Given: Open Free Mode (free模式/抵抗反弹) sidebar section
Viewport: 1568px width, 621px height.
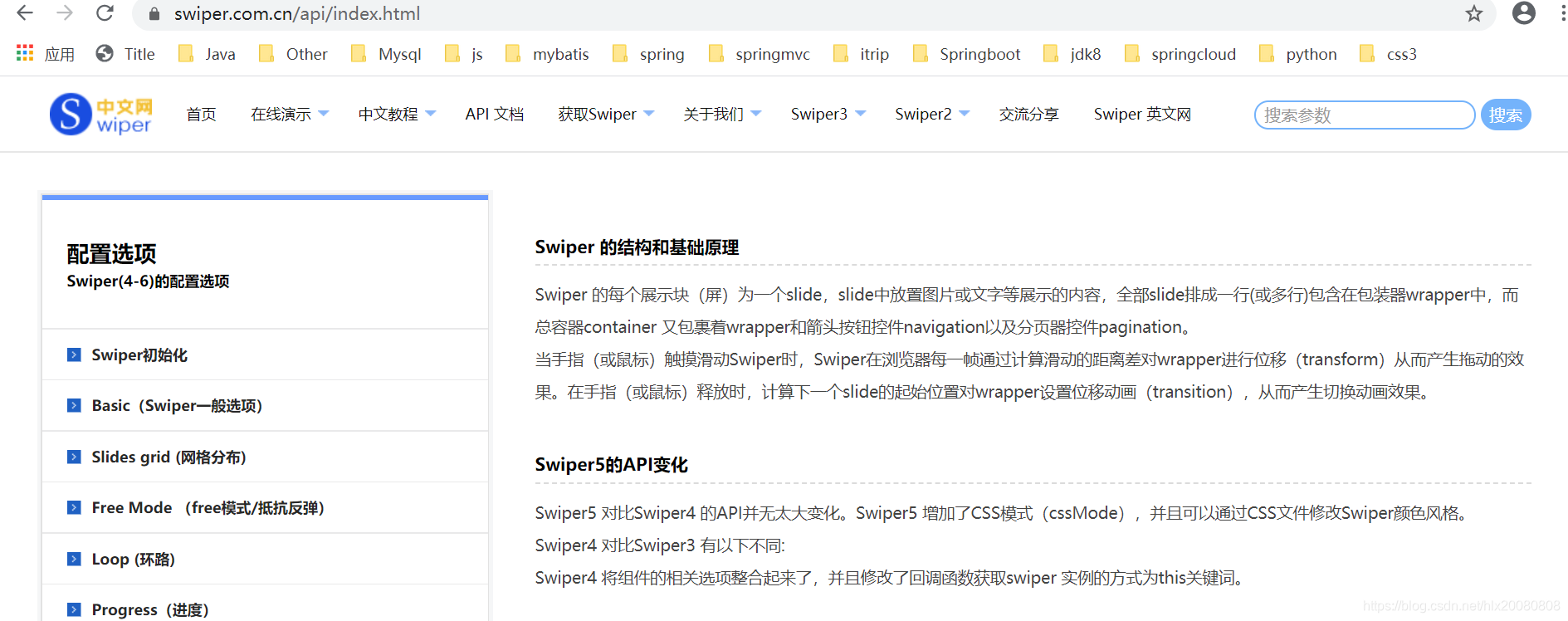Looking at the screenshot, I should click(x=265, y=508).
